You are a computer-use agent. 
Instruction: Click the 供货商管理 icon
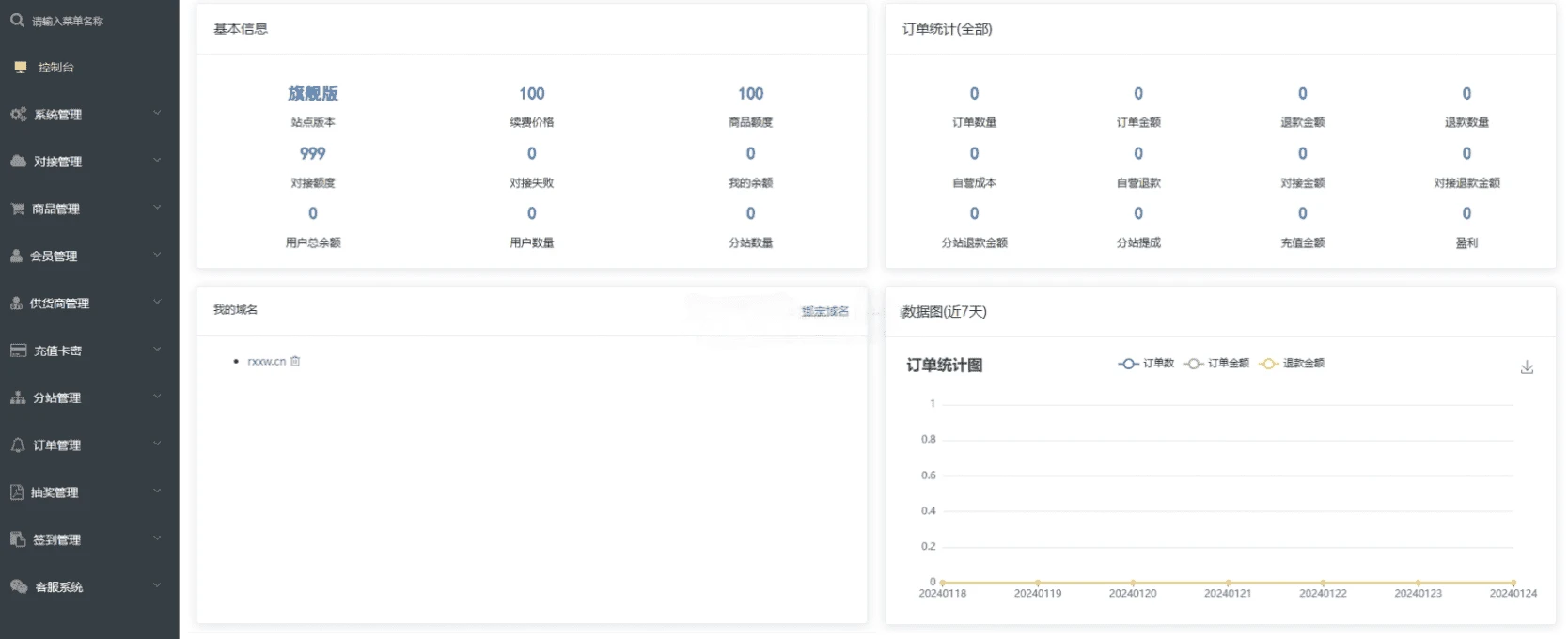click(x=16, y=304)
